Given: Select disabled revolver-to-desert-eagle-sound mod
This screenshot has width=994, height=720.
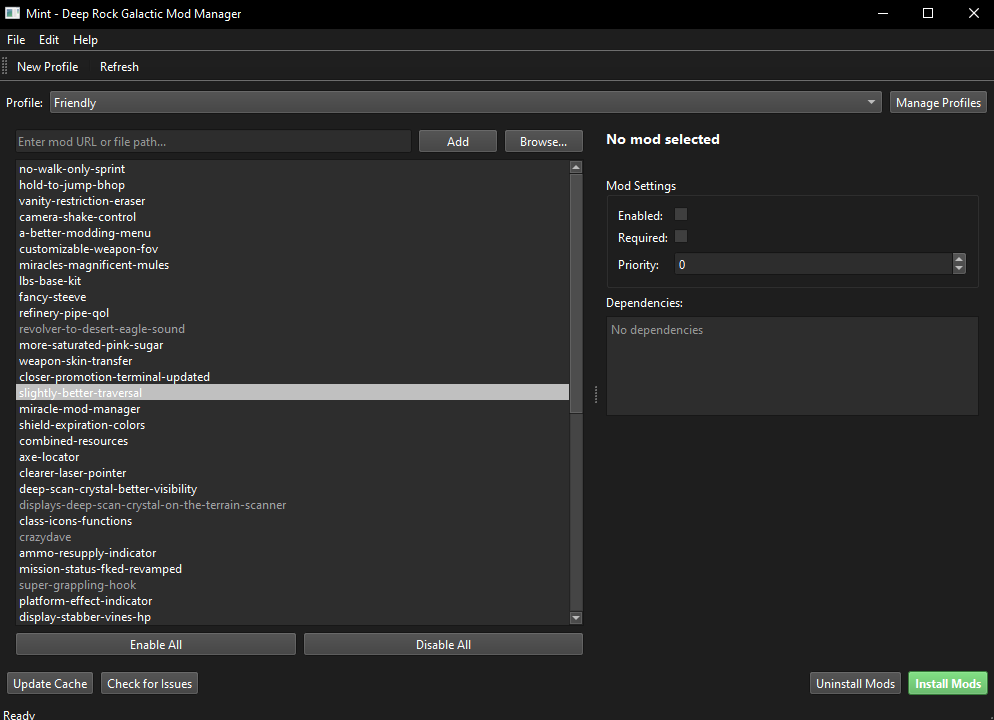Looking at the screenshot, I should [292, 329].
